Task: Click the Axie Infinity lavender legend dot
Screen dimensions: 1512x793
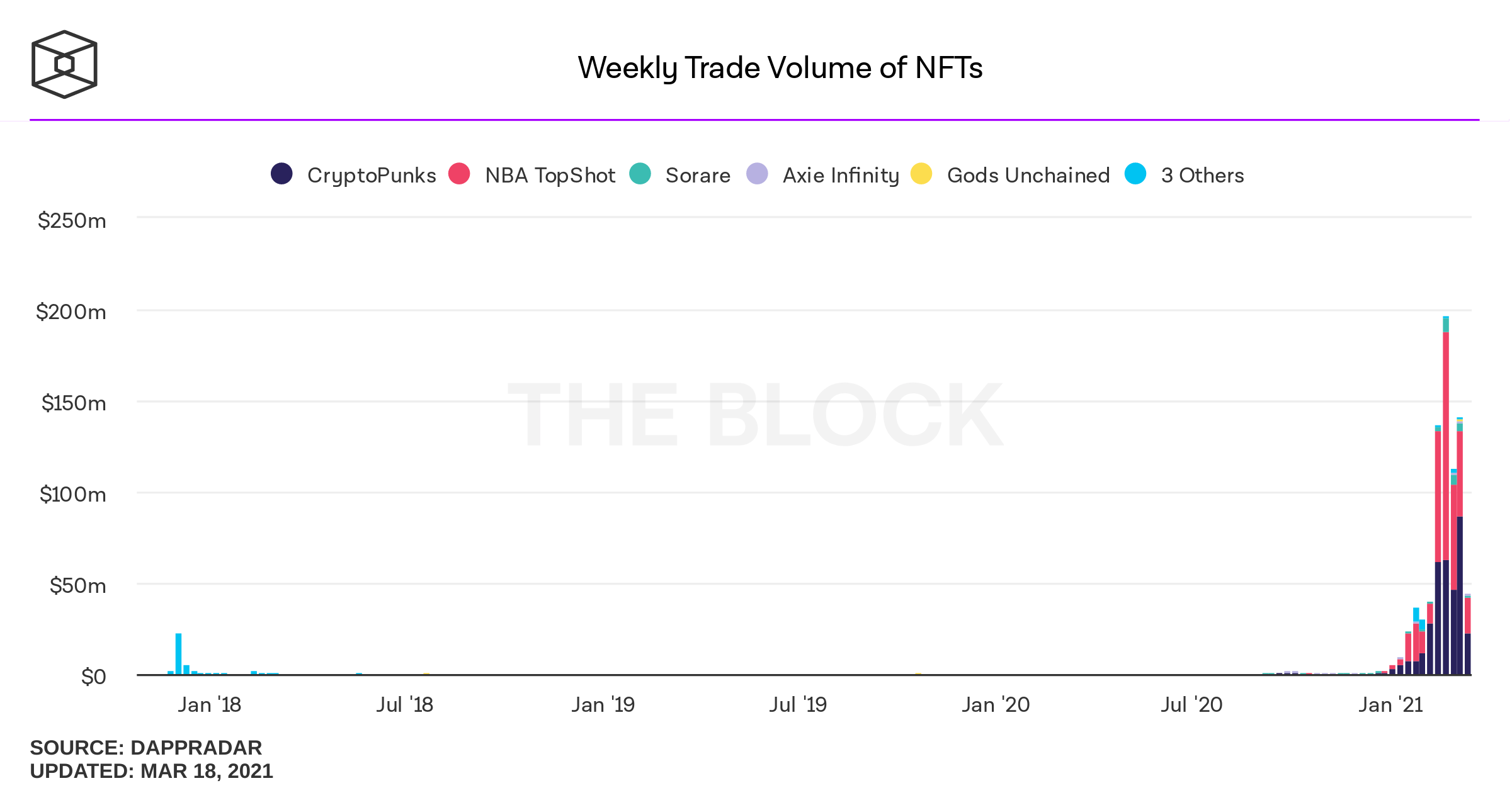Action: coord(757,174)
